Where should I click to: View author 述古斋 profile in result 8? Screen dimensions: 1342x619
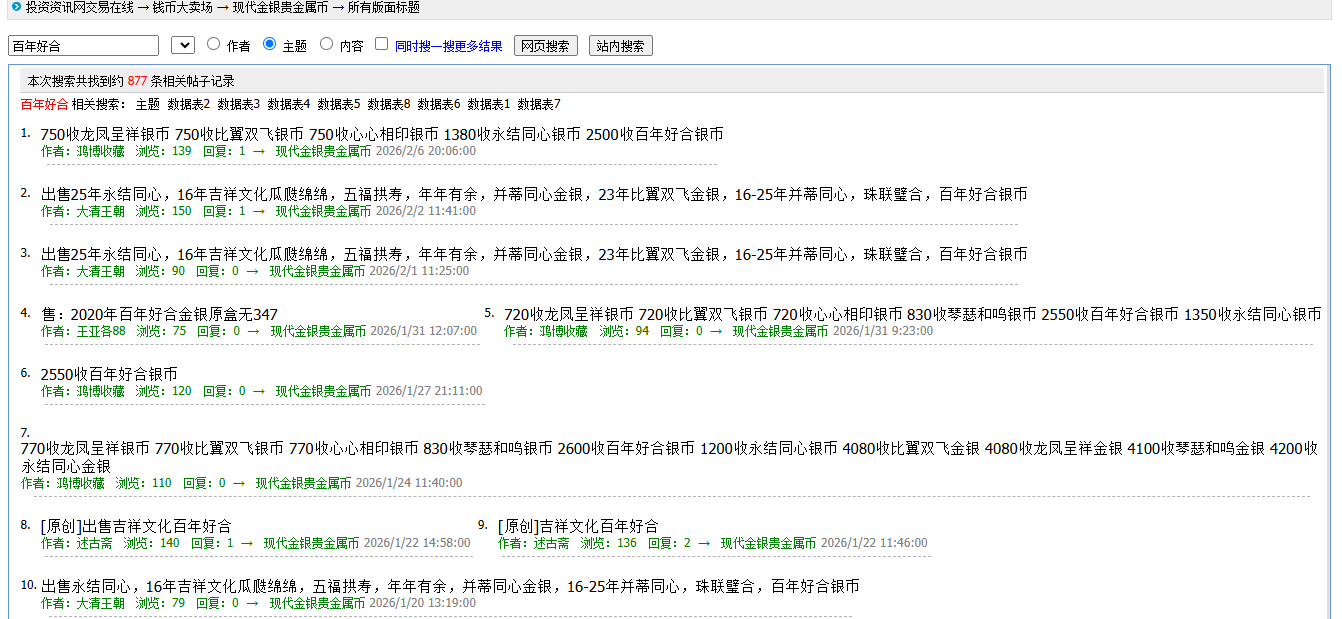[x=95, y=544]
